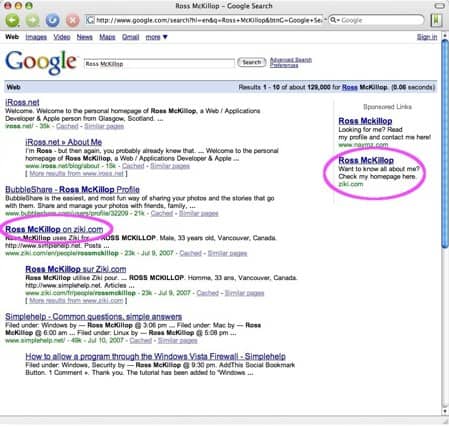449x427 pixels.
Task: Open Simplehelp Common questions result
Action: click(x=94, y=317)
